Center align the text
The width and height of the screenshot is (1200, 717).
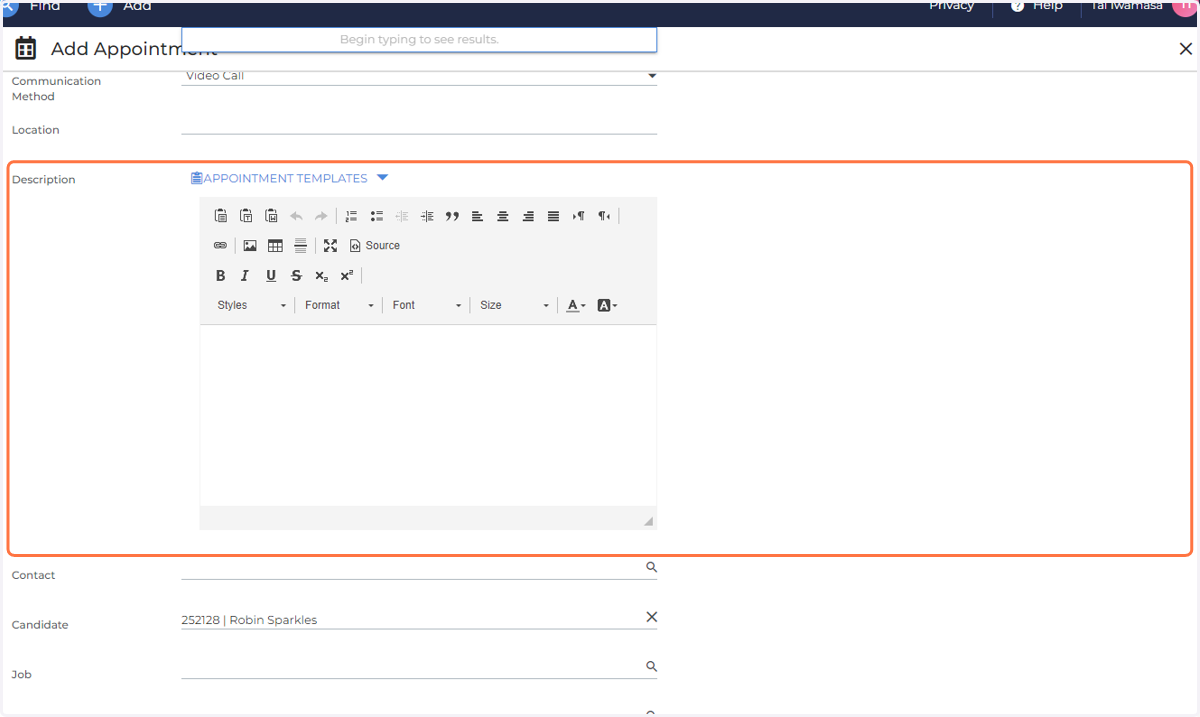click(503, 216)
